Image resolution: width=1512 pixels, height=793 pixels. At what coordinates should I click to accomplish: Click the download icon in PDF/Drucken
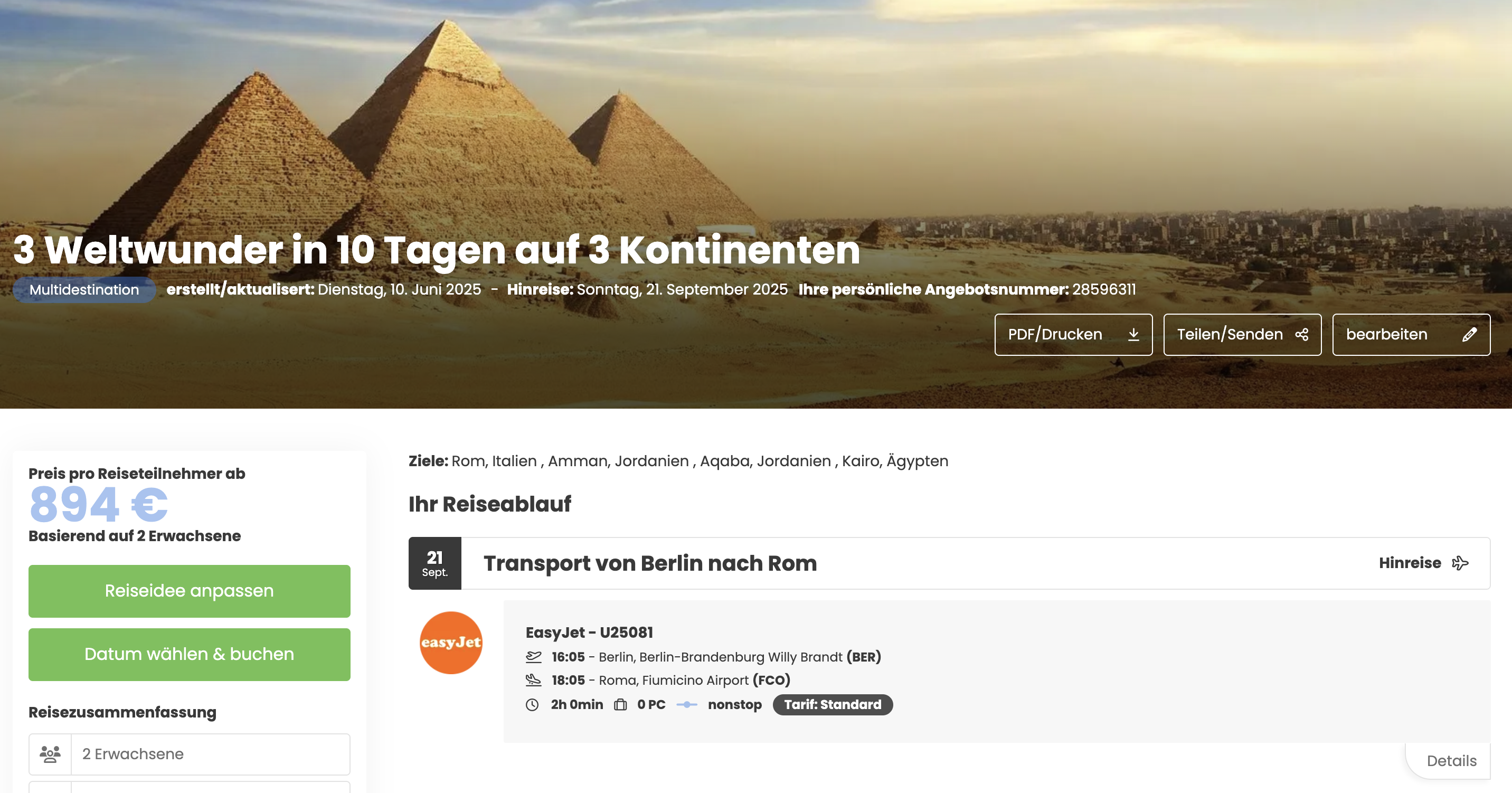1133,335
